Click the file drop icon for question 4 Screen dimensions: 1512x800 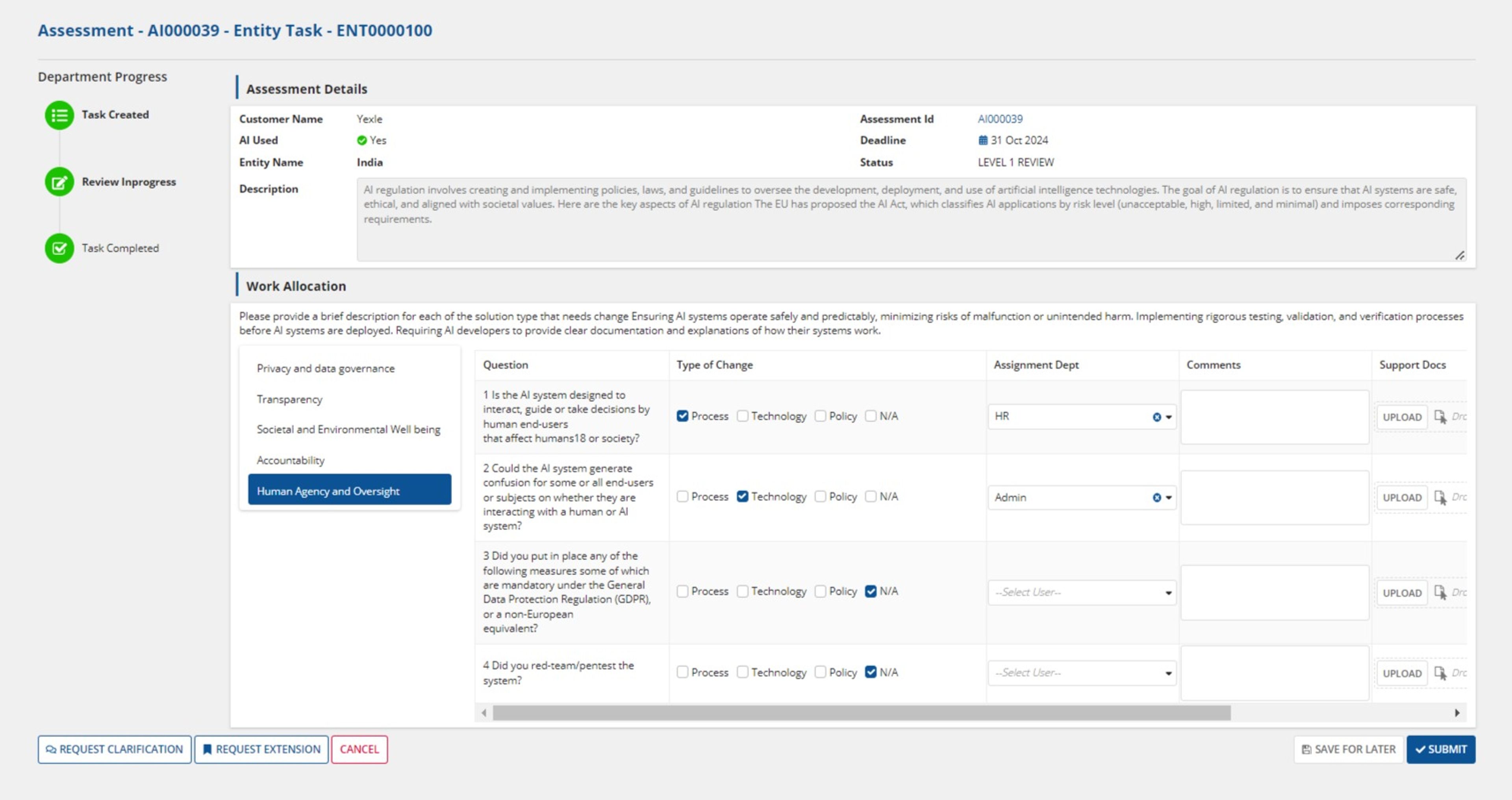(1440, 672)
